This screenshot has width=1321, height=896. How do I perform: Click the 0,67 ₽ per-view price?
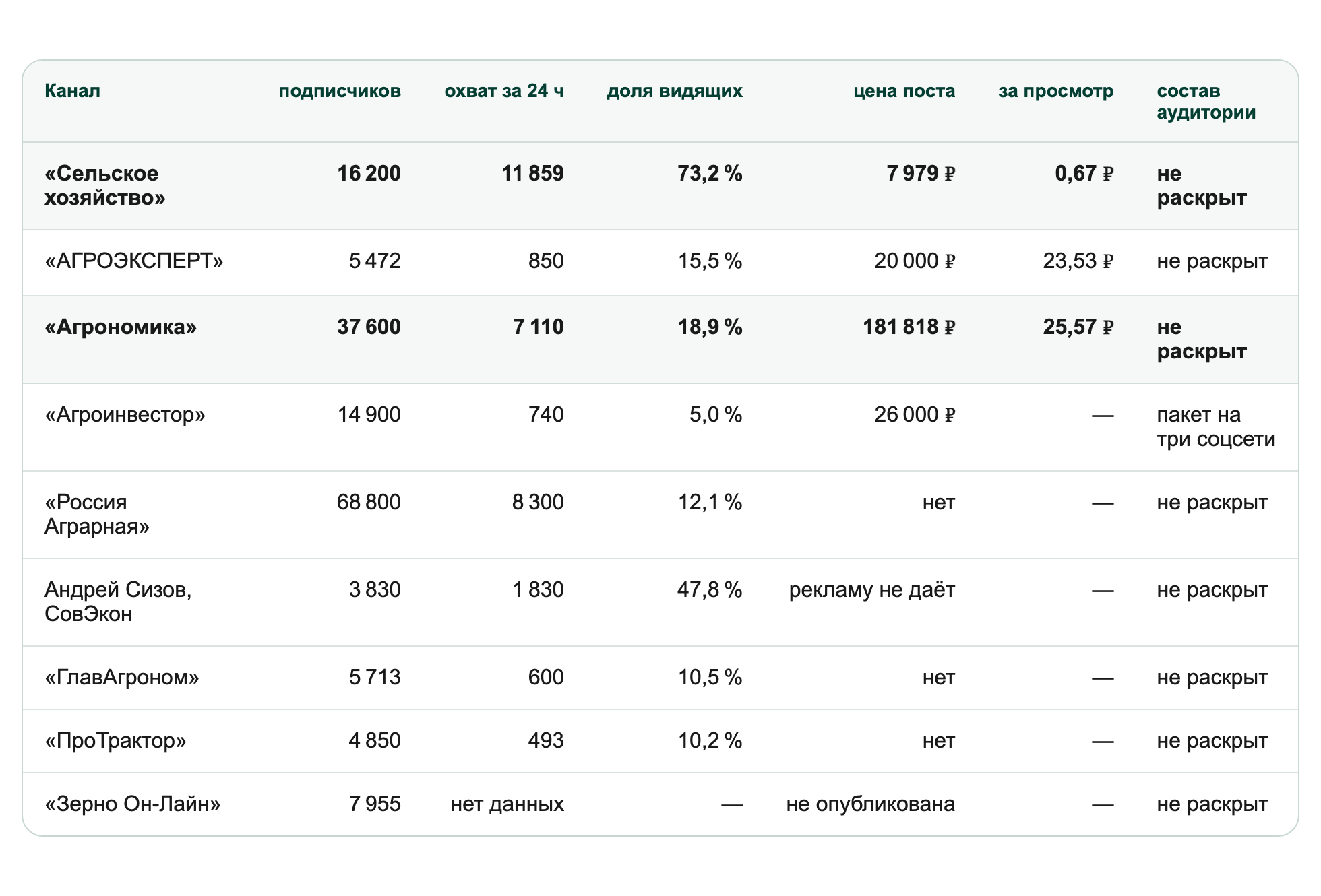[1084, 174]
